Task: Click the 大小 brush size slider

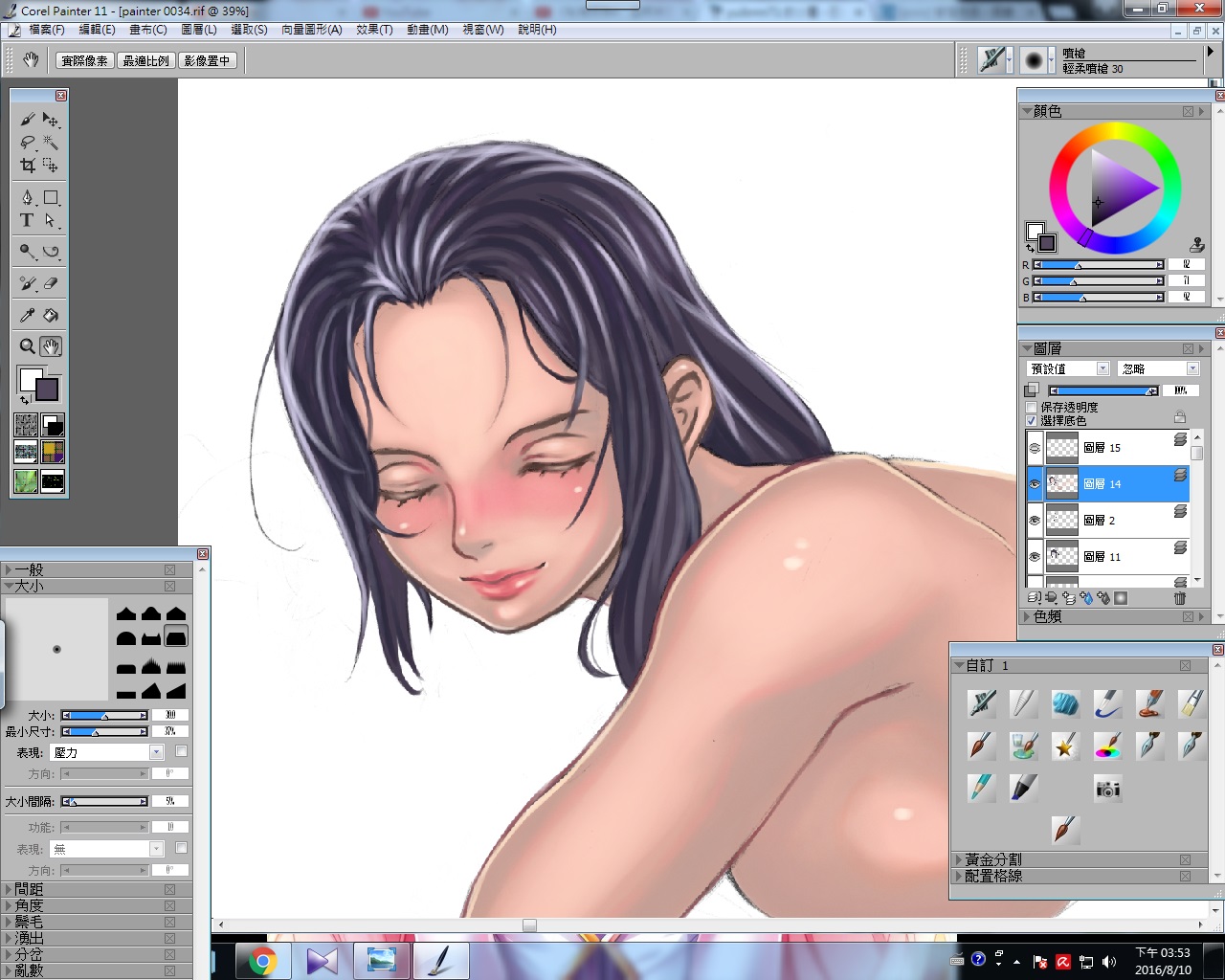Action: [104, 715]
